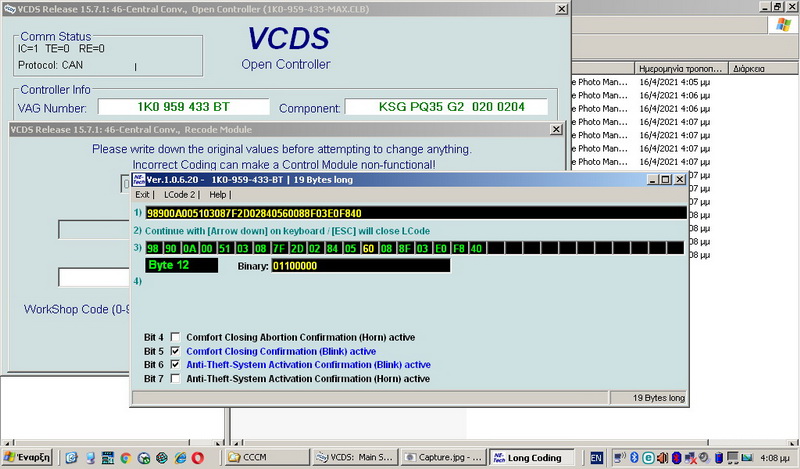Launch Internet Explorer from the quick launch bar

point(180,458)
